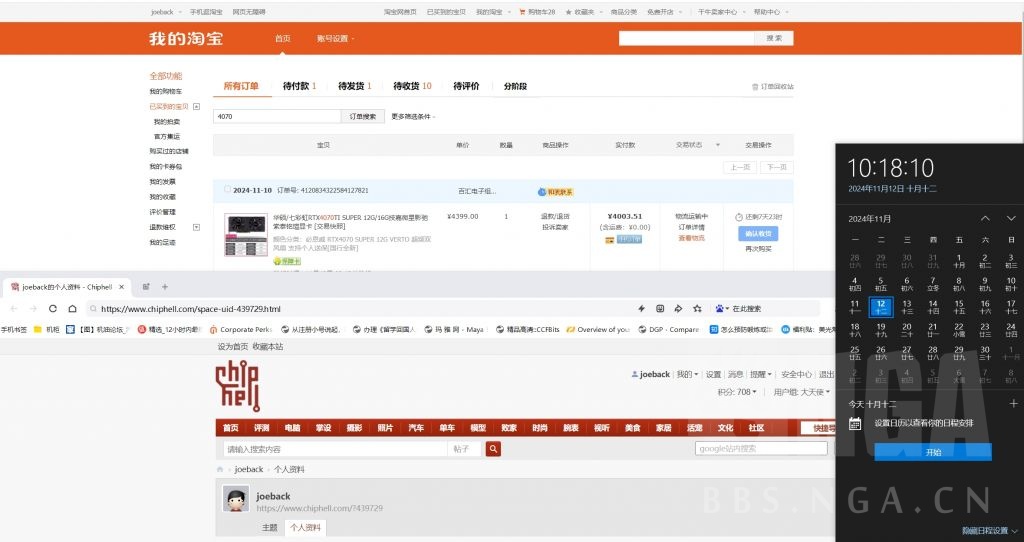Screen dimensions: 1024x542
Task: Click the calendar agenda icon
Action: [x=854, y=423]
